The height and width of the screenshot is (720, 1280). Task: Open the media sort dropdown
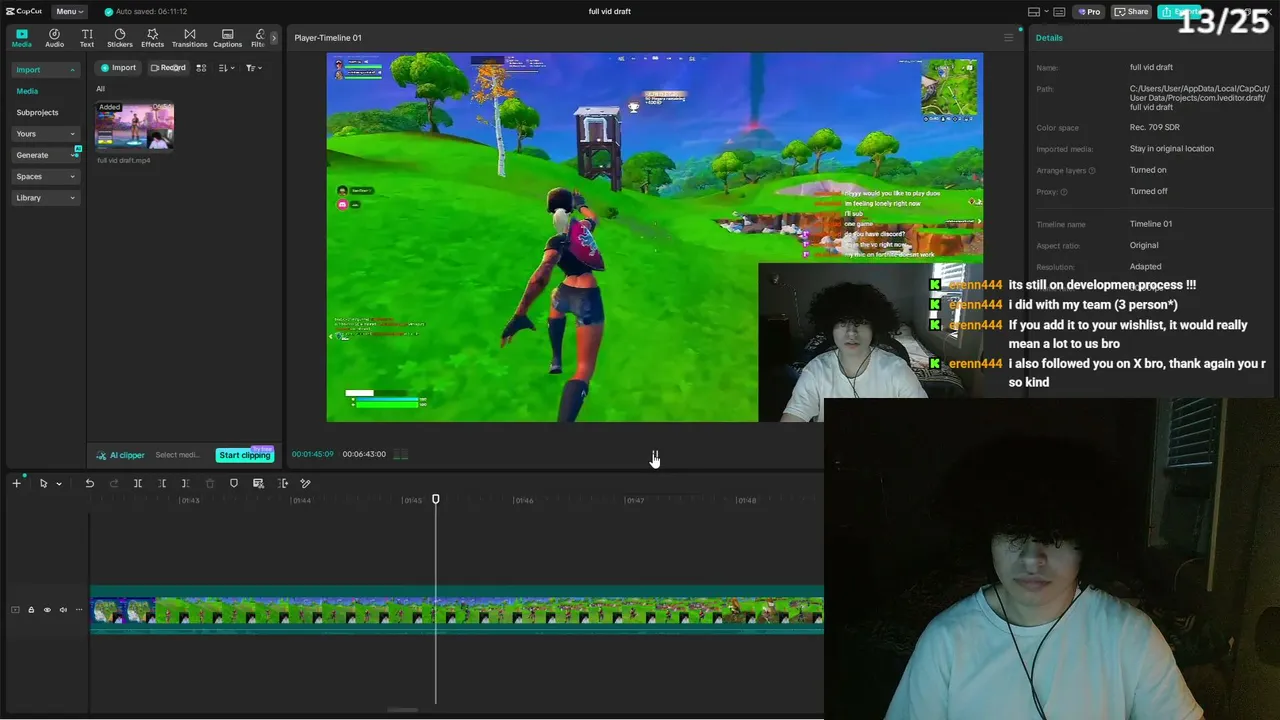tap(226, 68)
